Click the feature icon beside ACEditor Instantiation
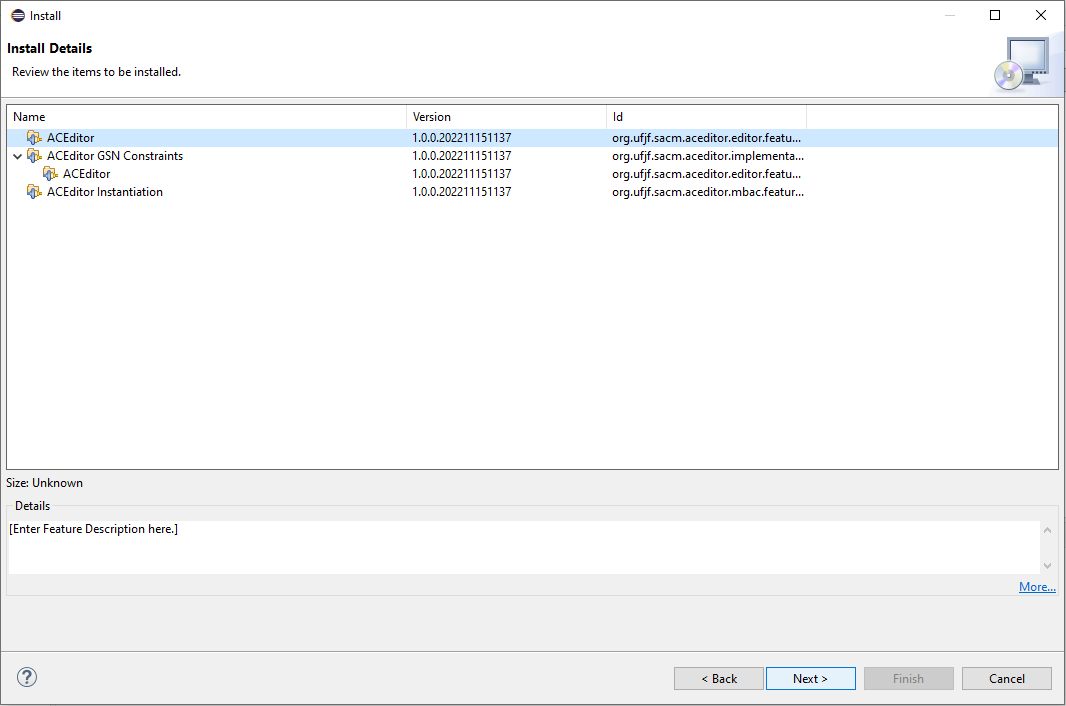Screen dimensions: 1066x706 (x=34, y=192)
